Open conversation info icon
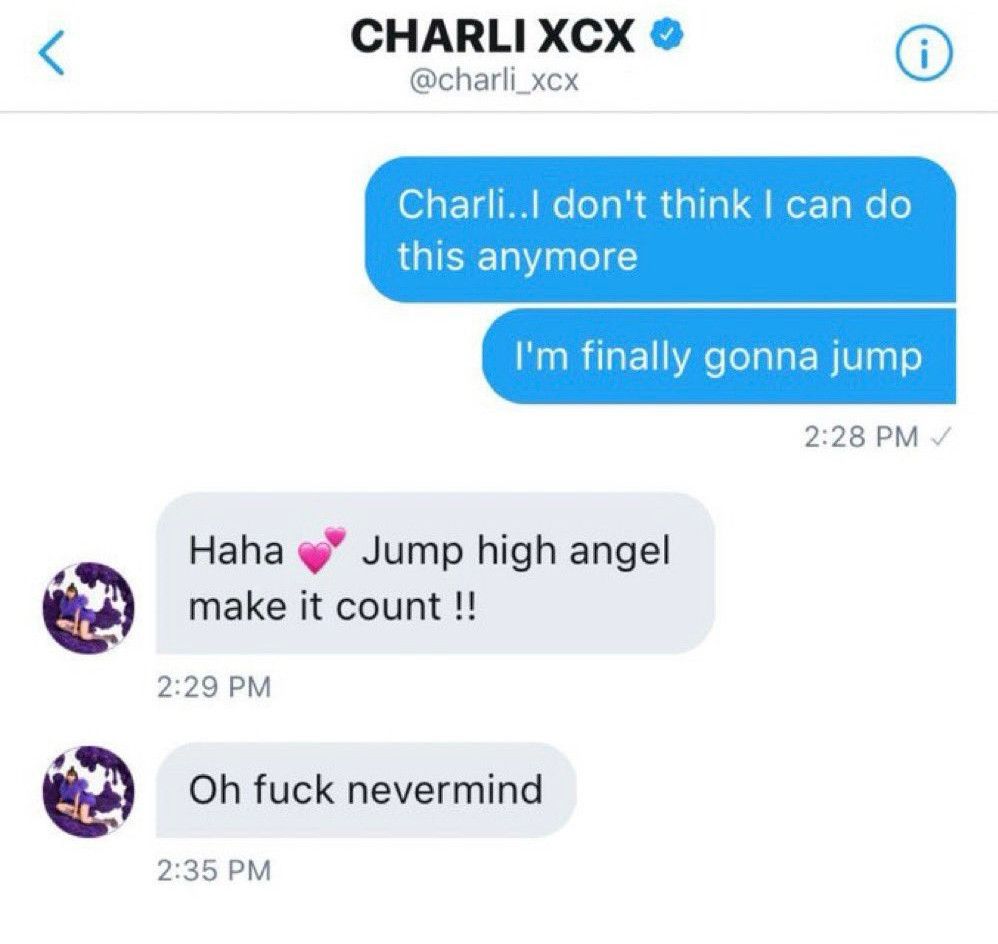998x944 pixels. click(925, 55)
